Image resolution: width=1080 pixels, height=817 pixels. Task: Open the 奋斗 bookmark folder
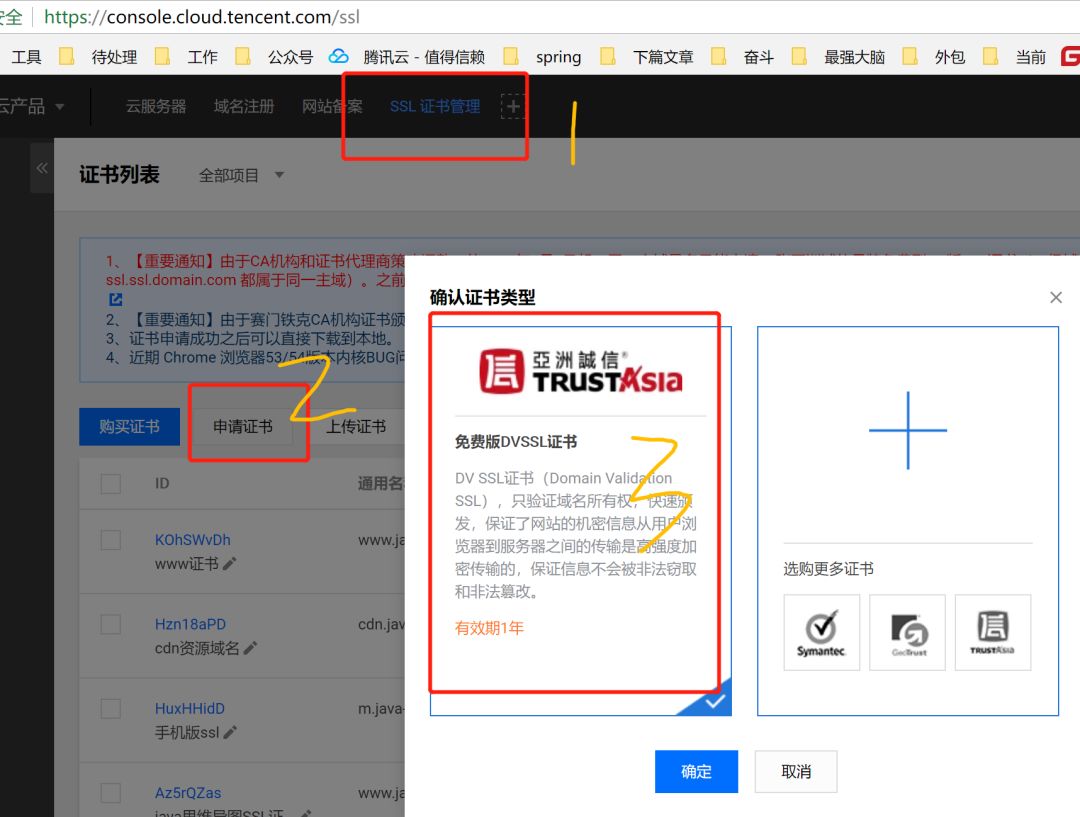pos(742,56)
